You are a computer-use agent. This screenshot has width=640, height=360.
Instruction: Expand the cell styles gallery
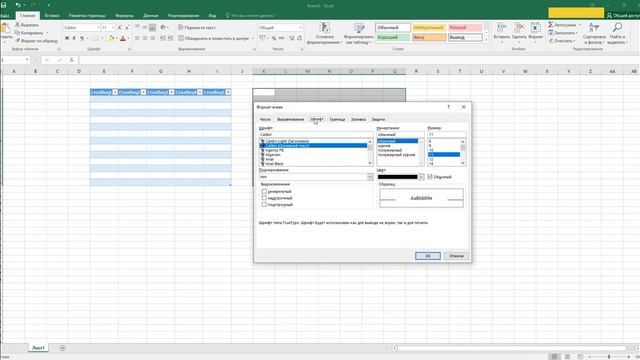click(486, 40)
